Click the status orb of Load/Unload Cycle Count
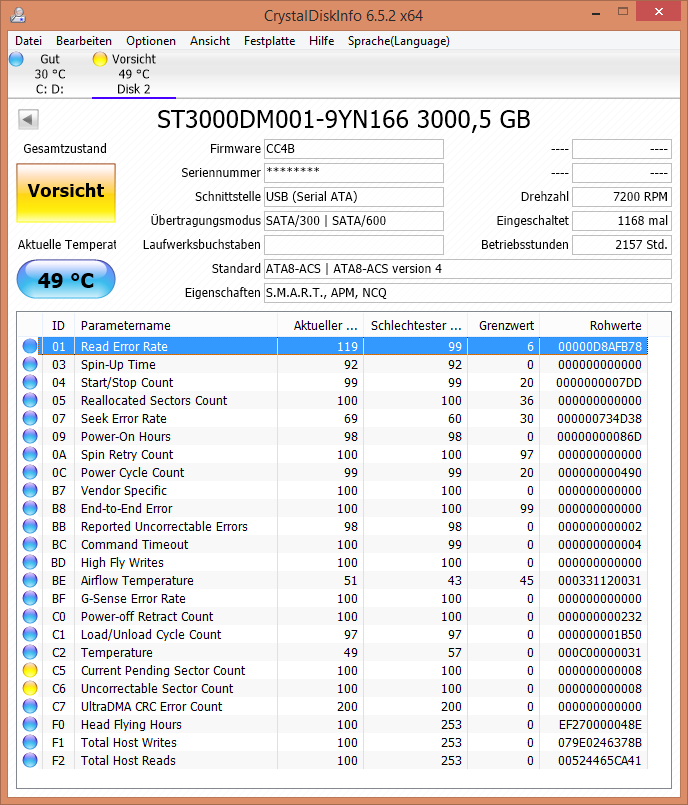 click(x=30, y=634)
